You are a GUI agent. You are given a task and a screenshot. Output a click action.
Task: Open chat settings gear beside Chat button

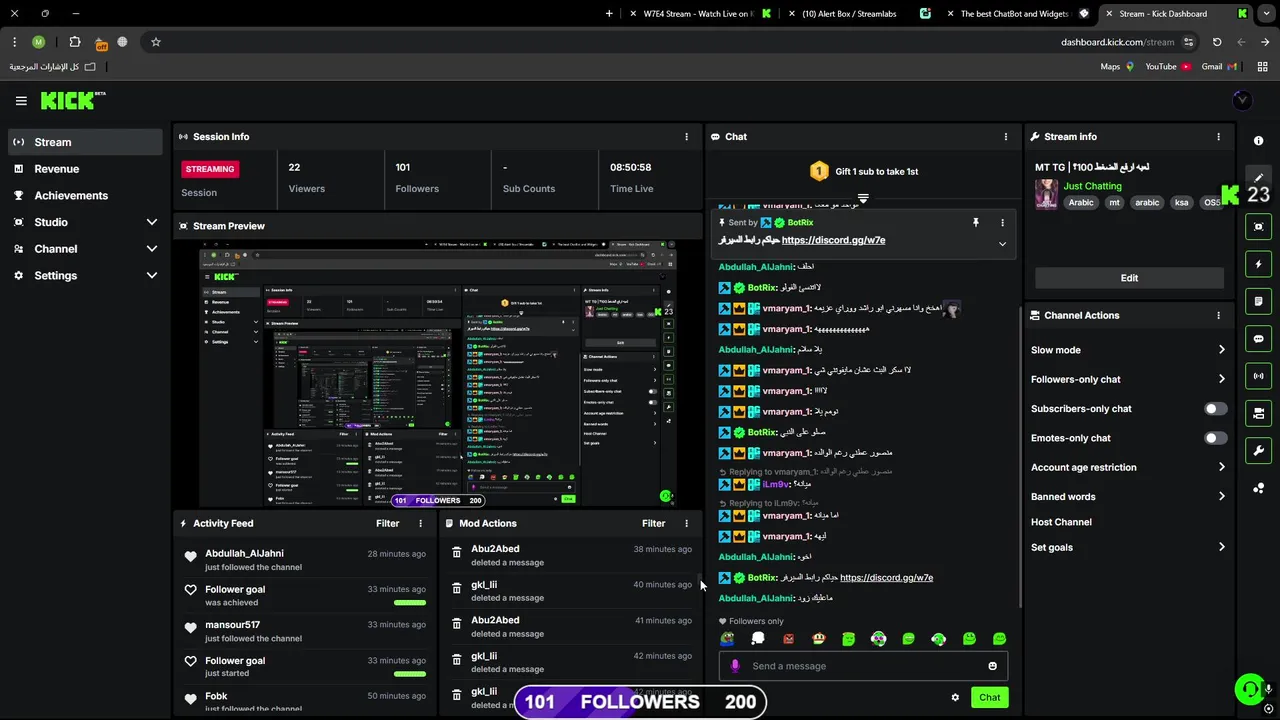(955, 698)
